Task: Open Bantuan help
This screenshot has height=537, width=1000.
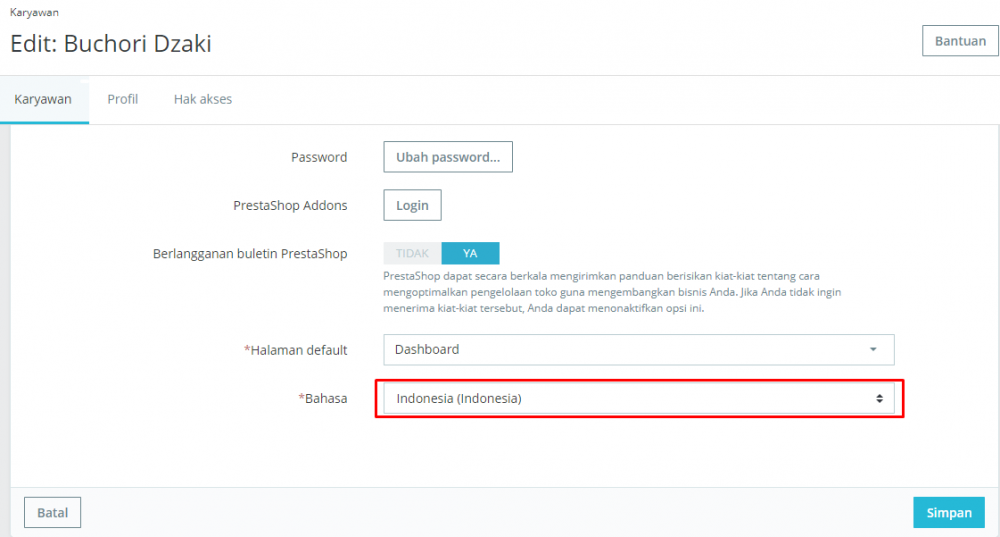Action: pos(960,42)
